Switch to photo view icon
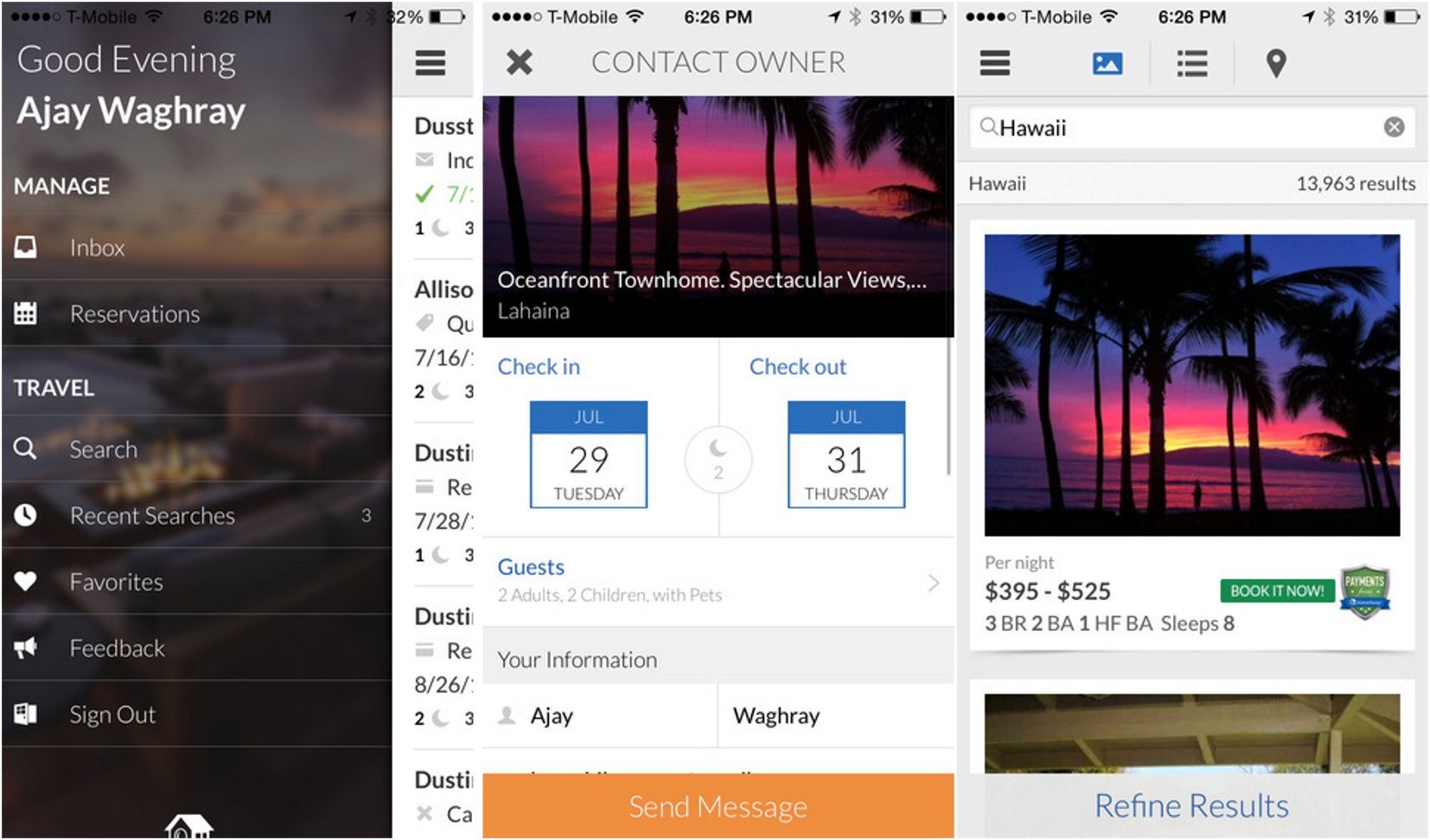Screen dimensions: 1430x840 coord(1107,63)
